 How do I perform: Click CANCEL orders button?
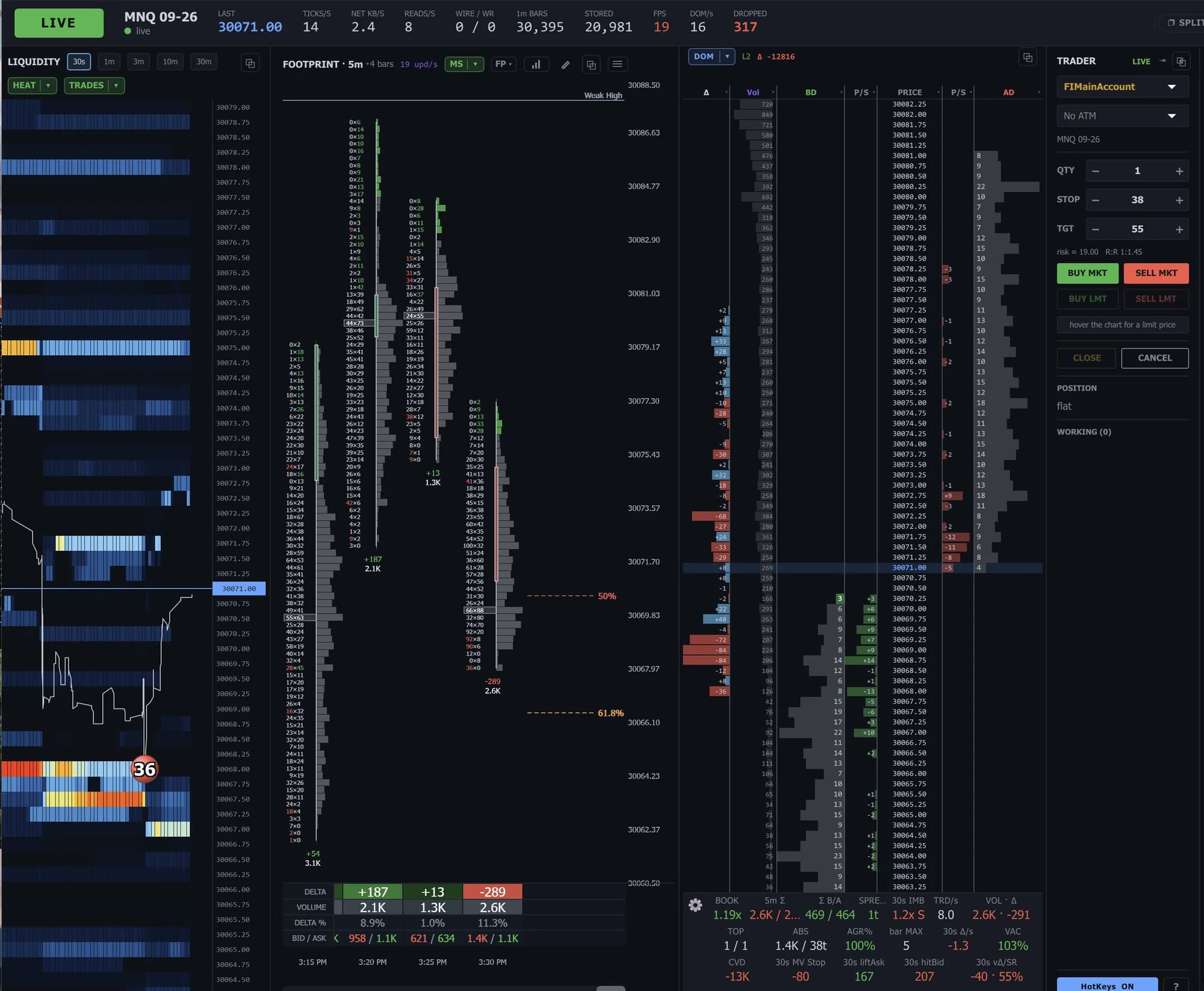click(1155, 358)
